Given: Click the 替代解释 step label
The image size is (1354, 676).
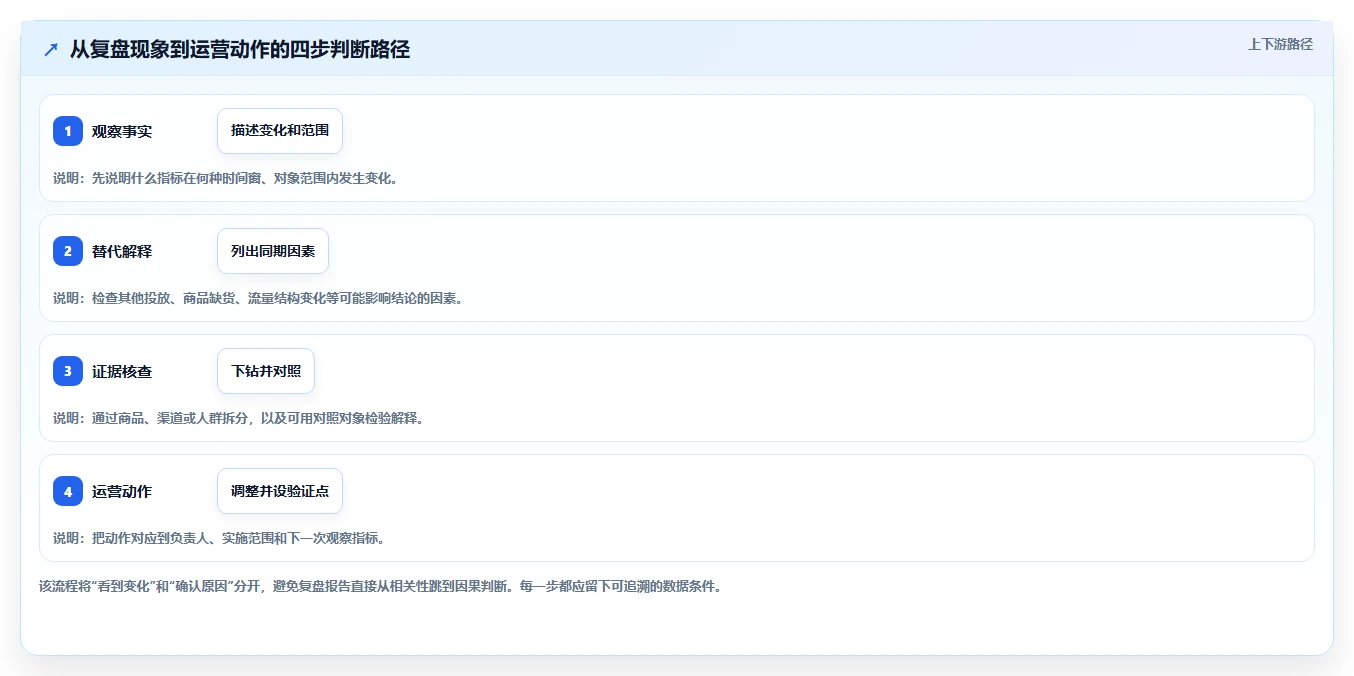Looking at the screenshot, I should pyautogui.click(x=122, y=251).
